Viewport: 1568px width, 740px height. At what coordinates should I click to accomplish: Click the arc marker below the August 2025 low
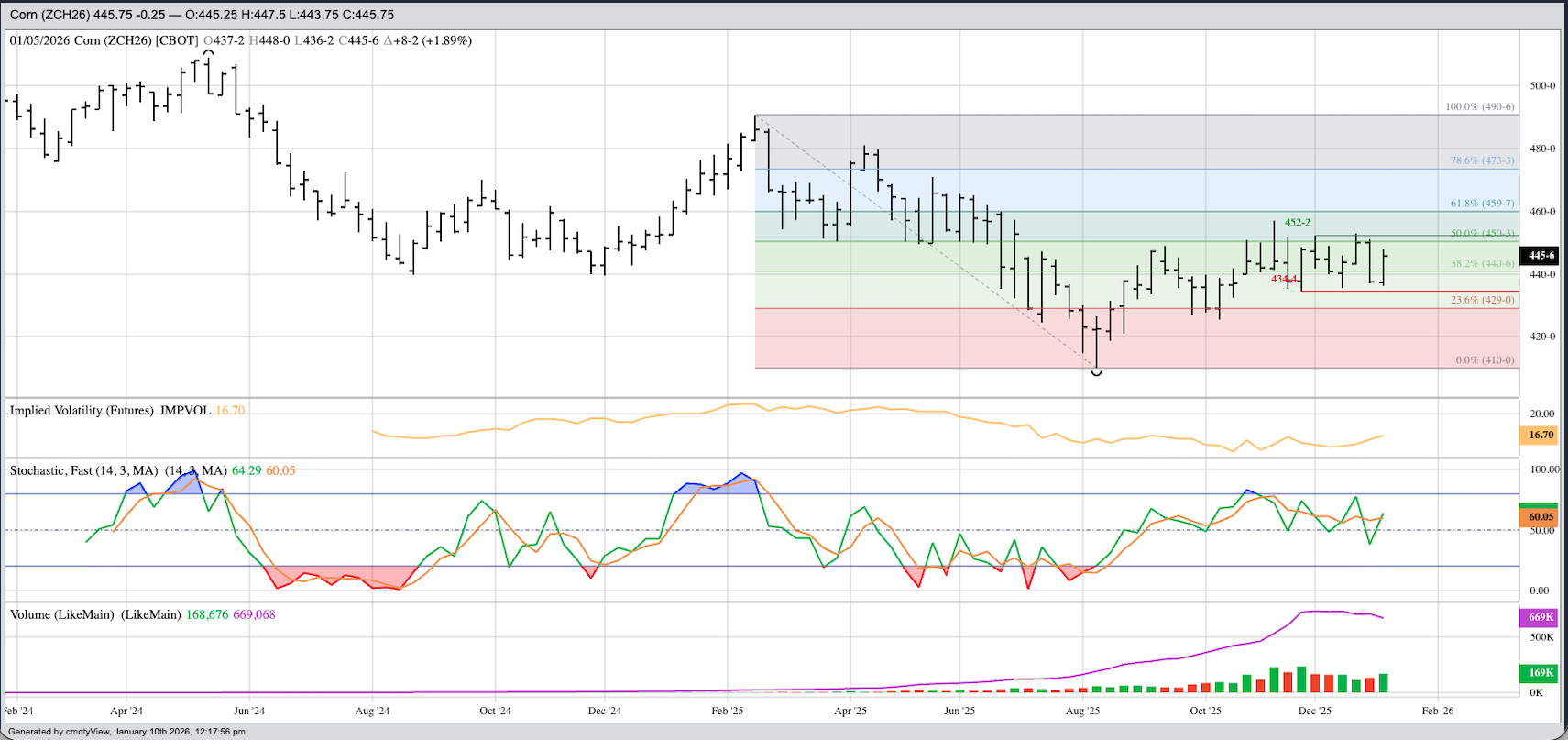1097,372
